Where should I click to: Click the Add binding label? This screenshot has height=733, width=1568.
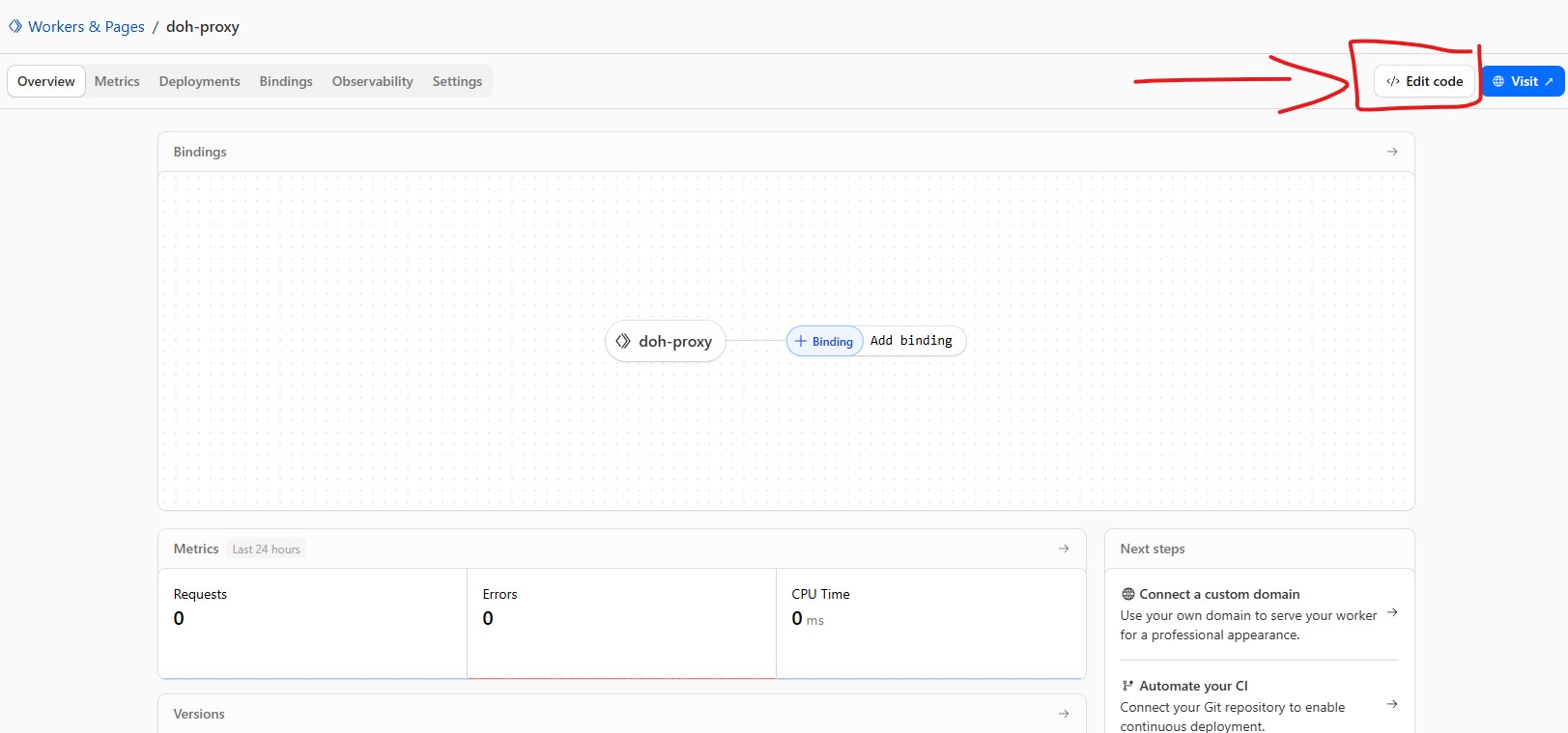[x=911, y=341]
